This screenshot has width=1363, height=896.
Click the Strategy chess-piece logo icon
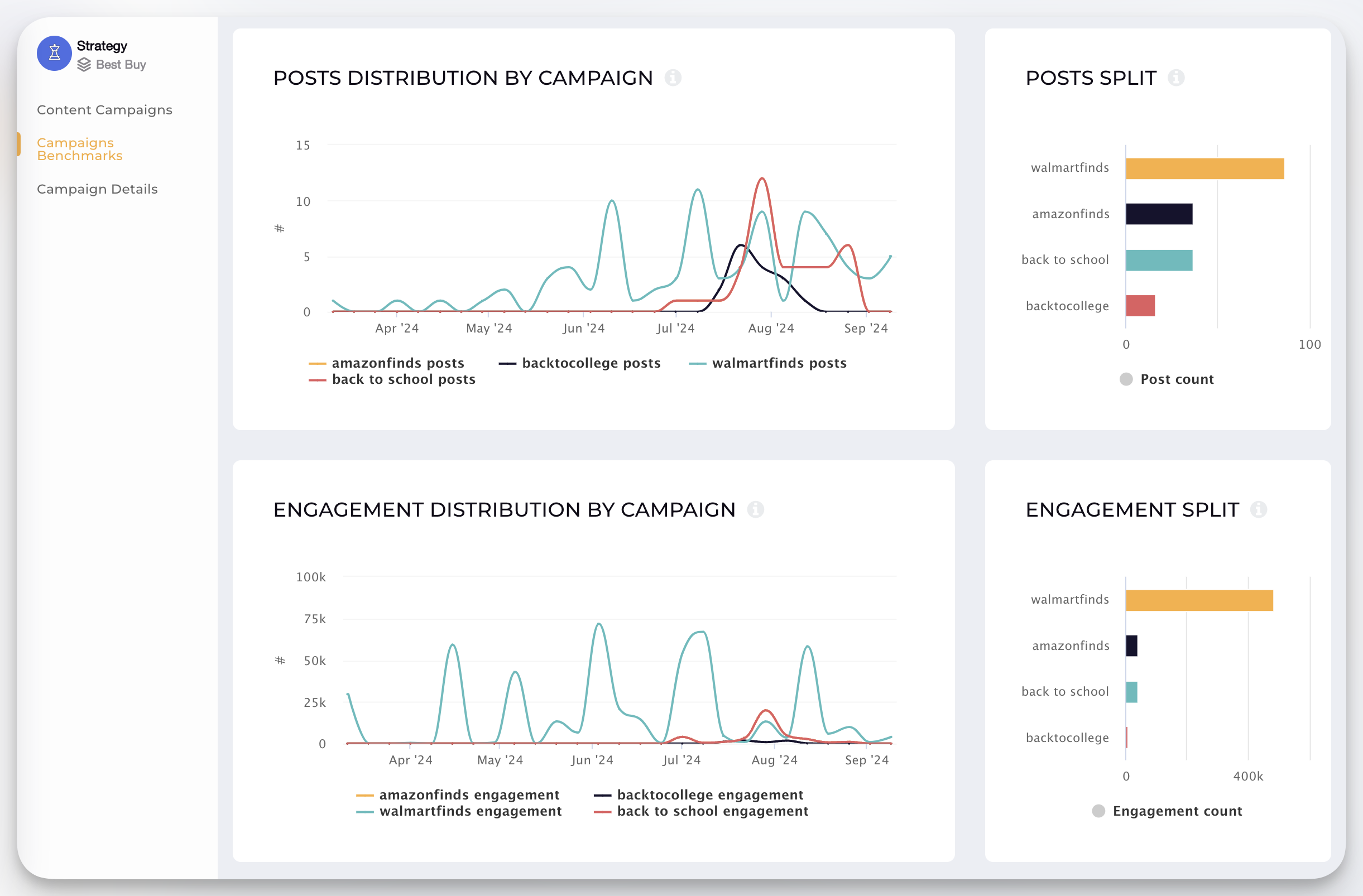[x=54, y=54]
